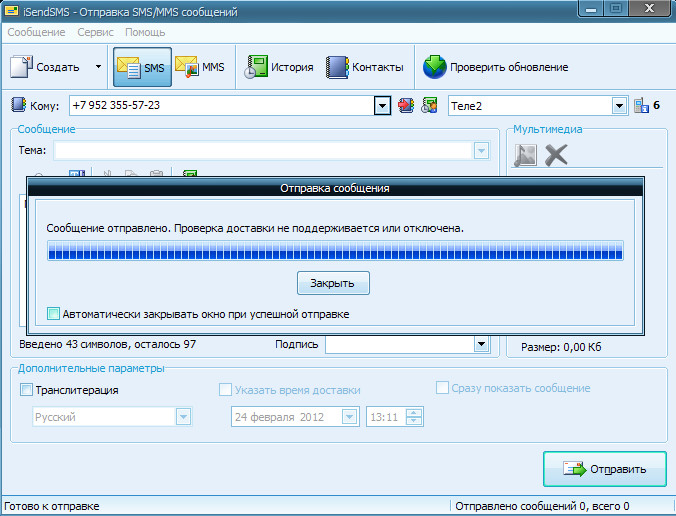Click 'Готово к отправке' status text

click(52, 506)
